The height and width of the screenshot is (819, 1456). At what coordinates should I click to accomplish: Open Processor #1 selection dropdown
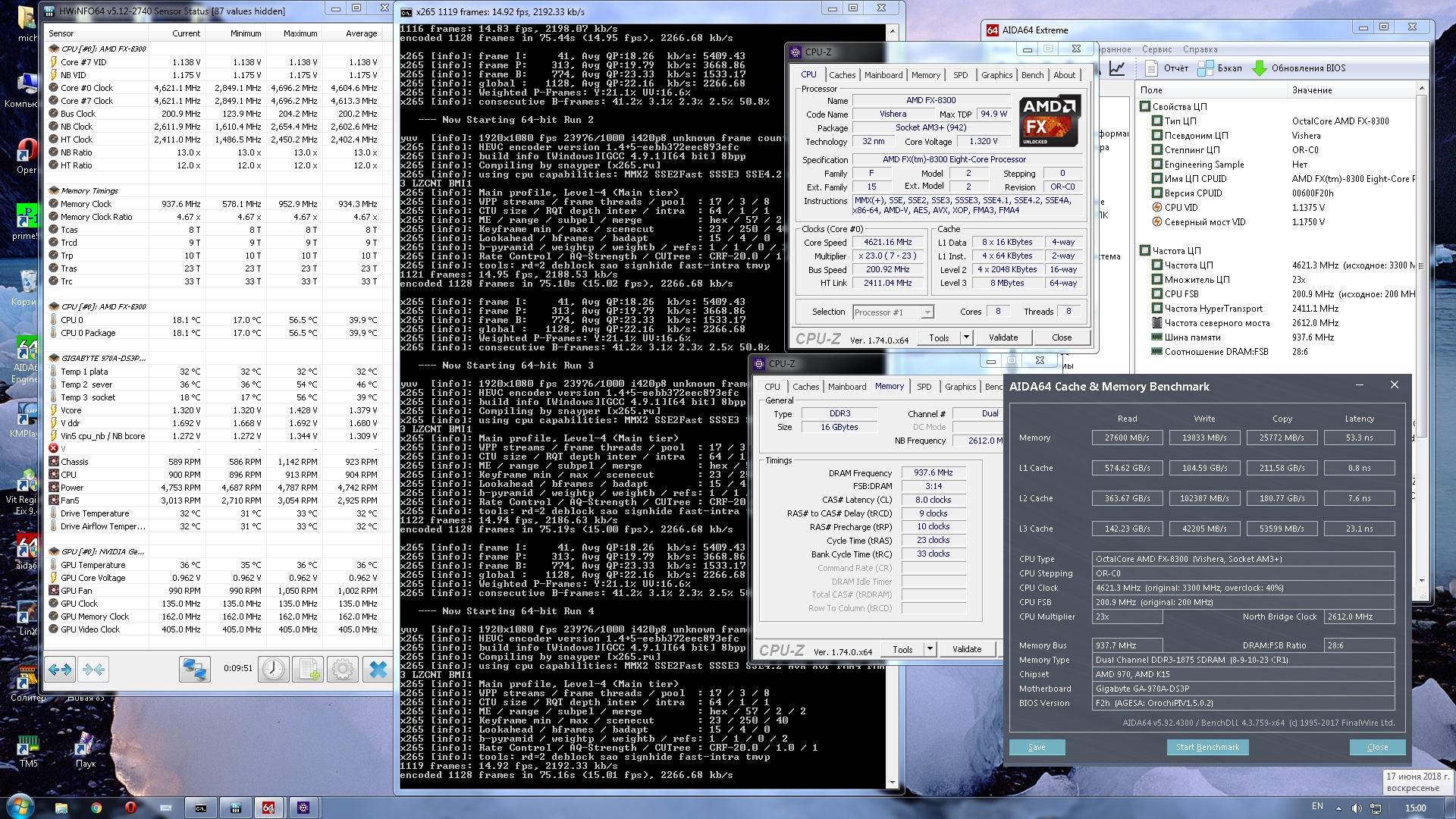[x=927, y=312]
